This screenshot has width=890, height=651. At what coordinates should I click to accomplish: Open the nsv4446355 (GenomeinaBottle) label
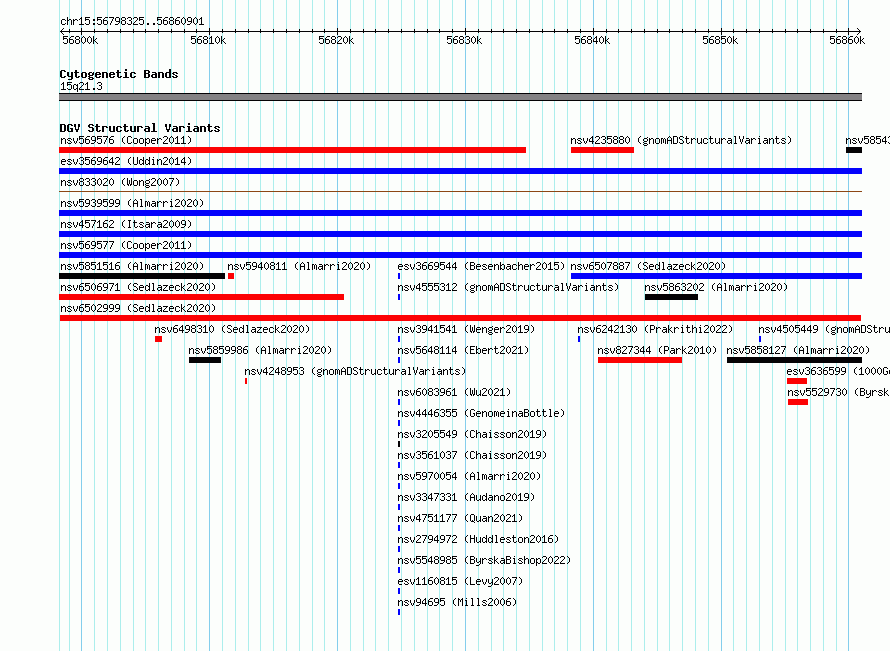[481, 413]
